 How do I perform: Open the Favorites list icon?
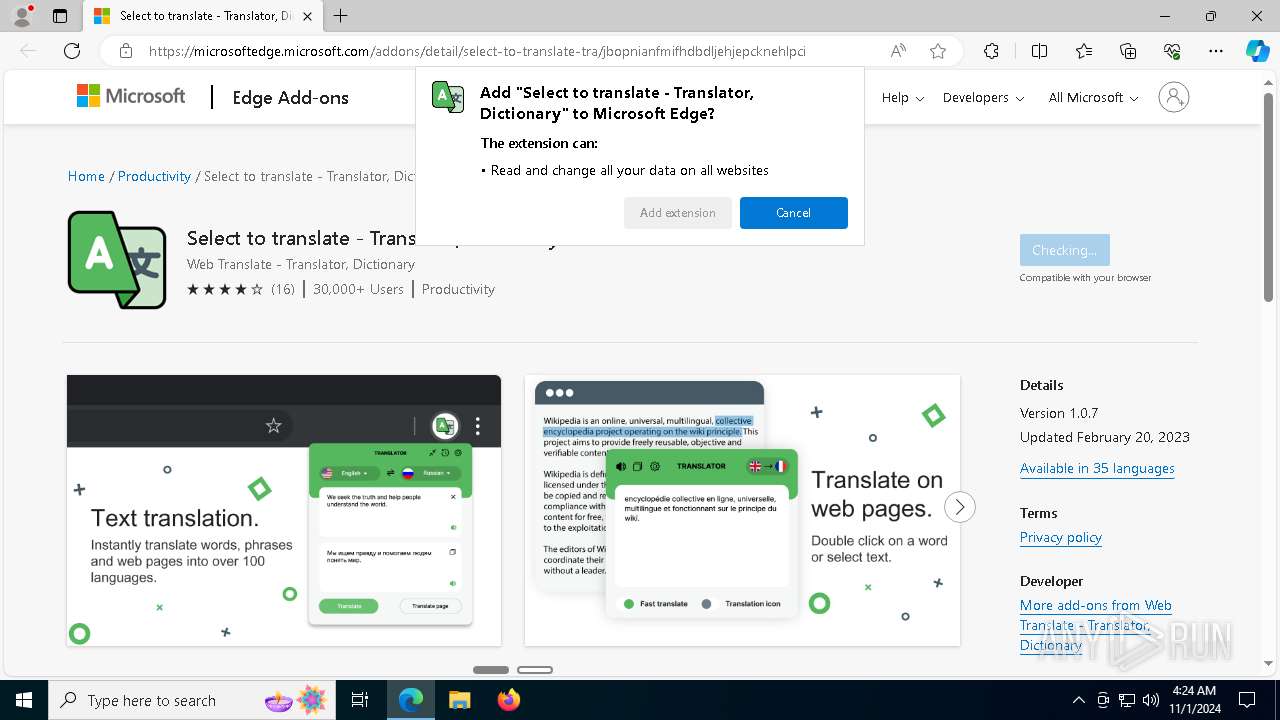[1084, 51]
